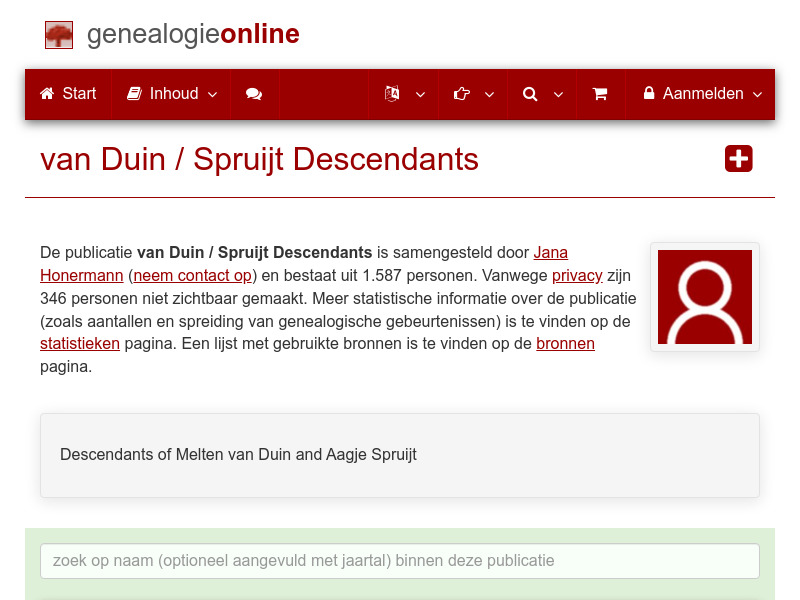Viewport: 800px width, 600px height.
Task: Open the privacy link
Action: [x=577, y=275]
